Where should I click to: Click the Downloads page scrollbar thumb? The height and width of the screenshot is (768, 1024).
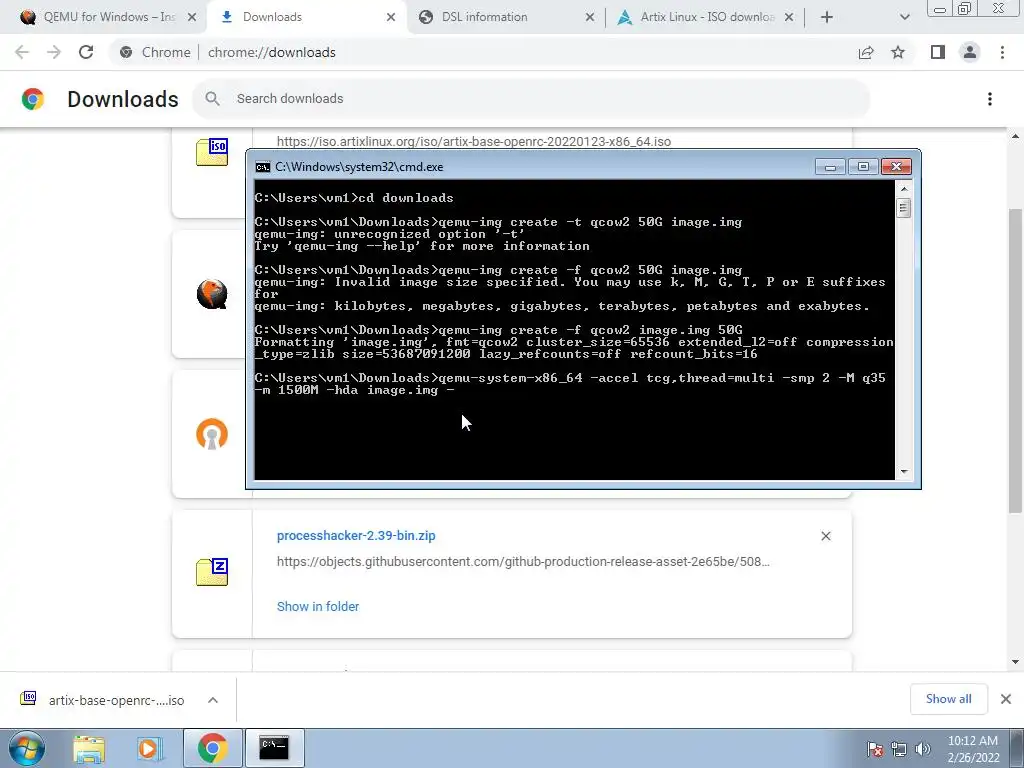pyautogui.click(x=1015, y=360)
